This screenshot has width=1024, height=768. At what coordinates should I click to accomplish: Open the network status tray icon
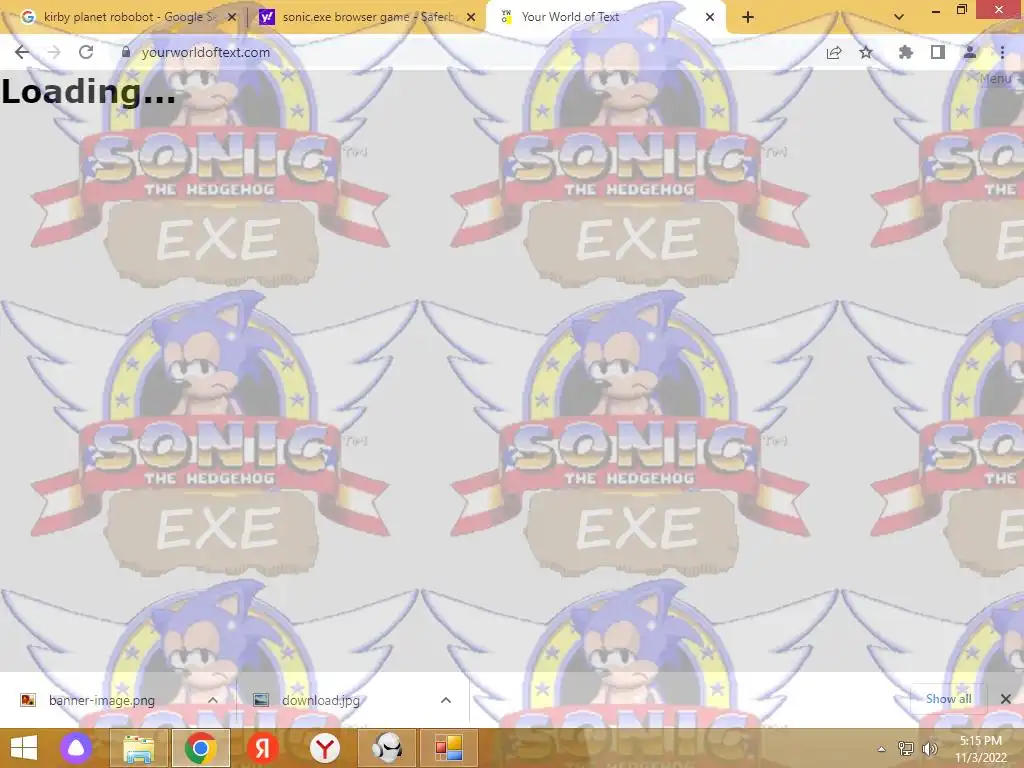coord(906,749)
